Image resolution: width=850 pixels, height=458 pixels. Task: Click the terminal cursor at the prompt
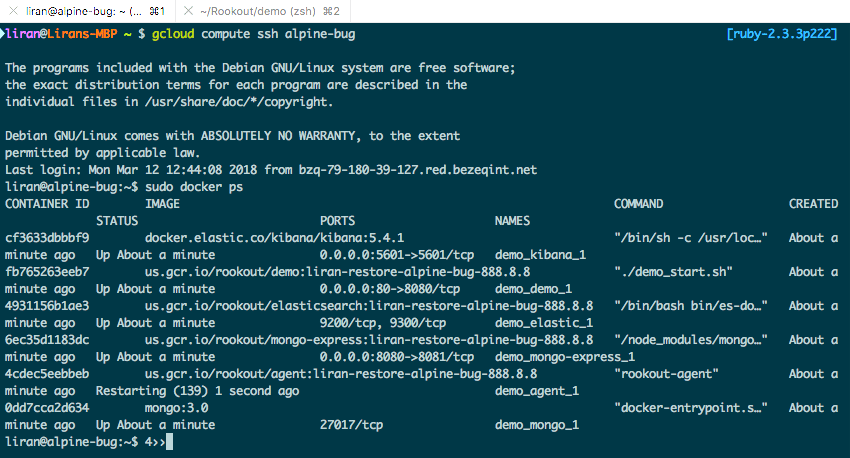tap(169, 442)
